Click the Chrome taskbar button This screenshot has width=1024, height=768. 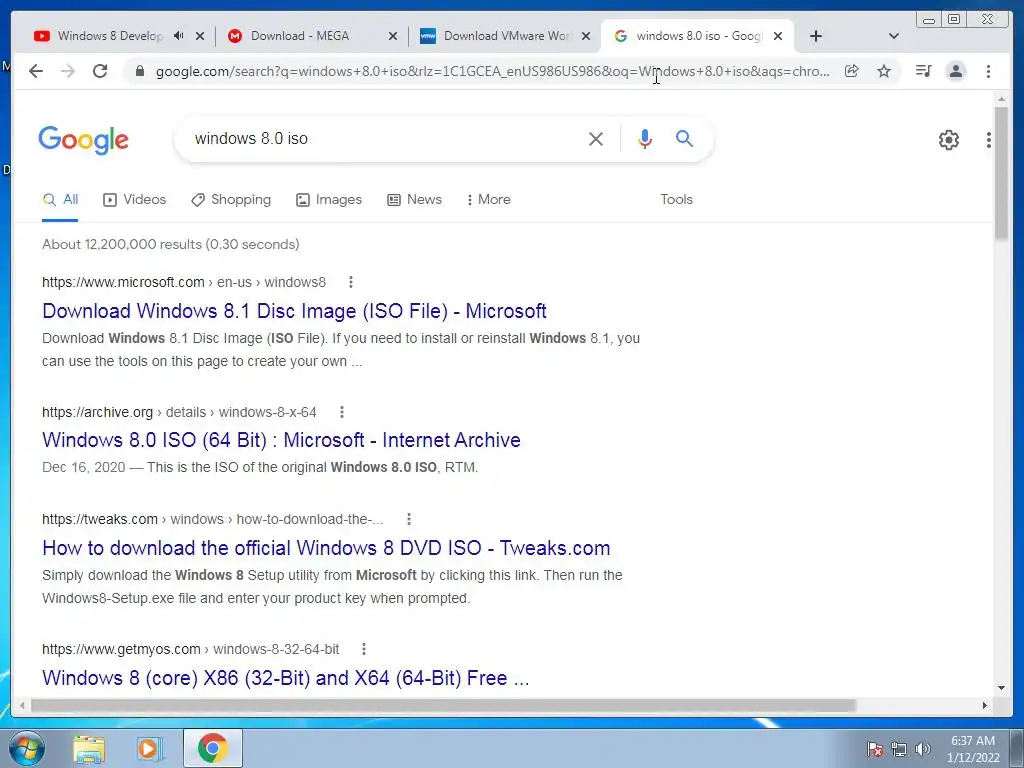point(212,748)
